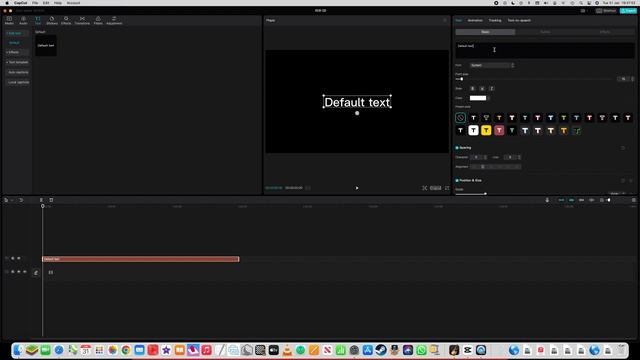Select Default category in text sidebar
Image resolution: width=640 pixels, height=360 pixels.
click(x=14, y=43)
